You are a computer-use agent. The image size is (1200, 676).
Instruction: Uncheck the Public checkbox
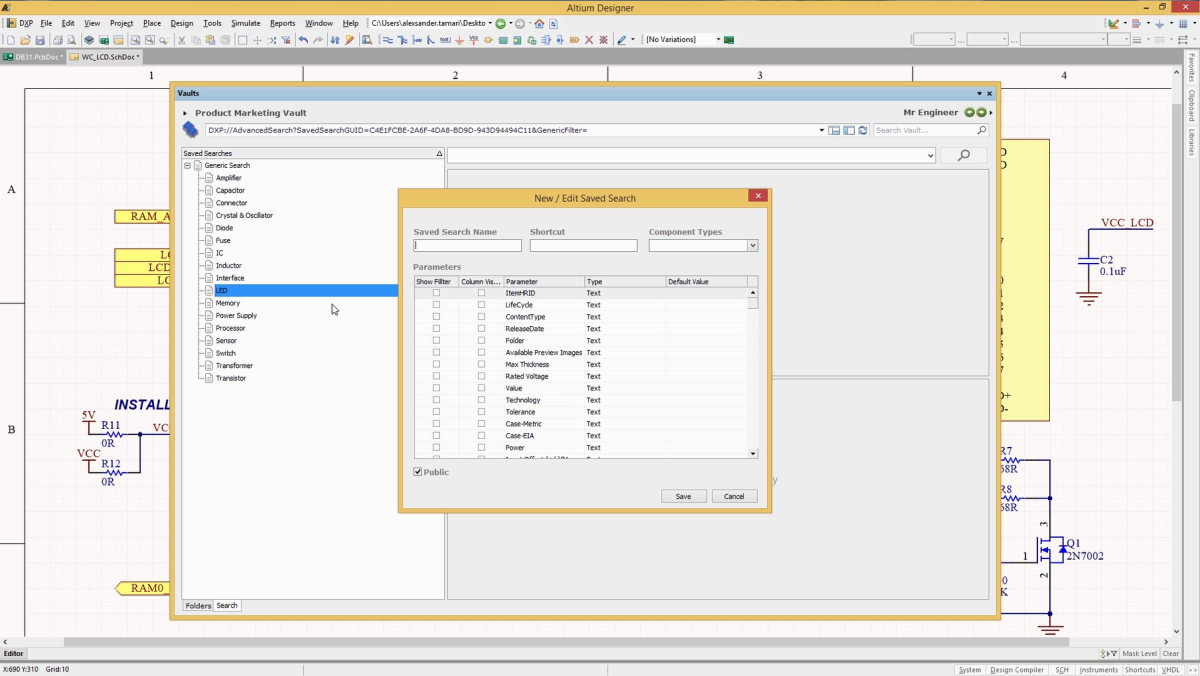coord(418,472)
